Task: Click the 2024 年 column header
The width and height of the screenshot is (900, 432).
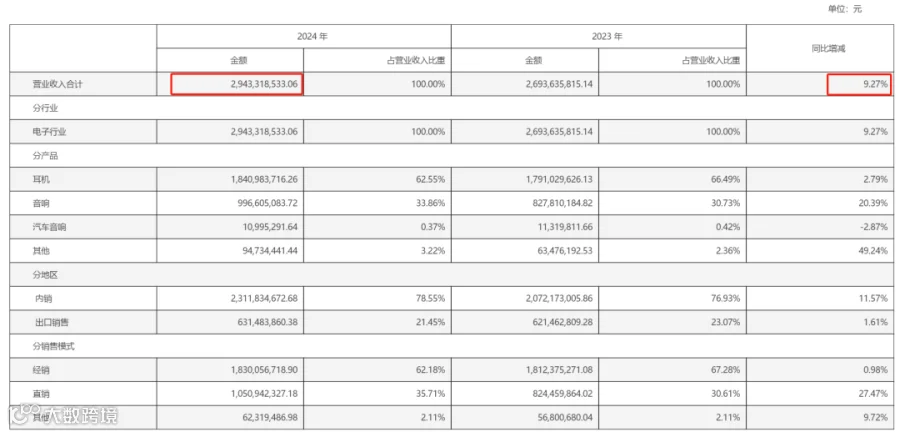Action: [304, 36]
